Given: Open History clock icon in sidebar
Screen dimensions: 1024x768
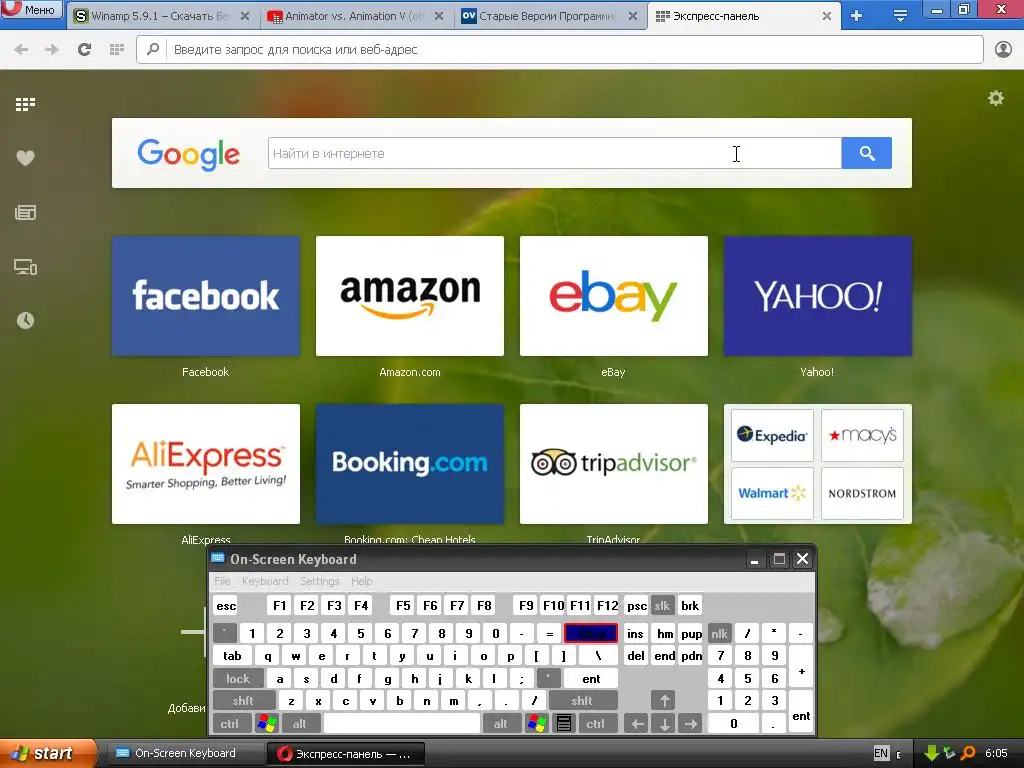Looking at the screenshot, I should coord(25,321).
